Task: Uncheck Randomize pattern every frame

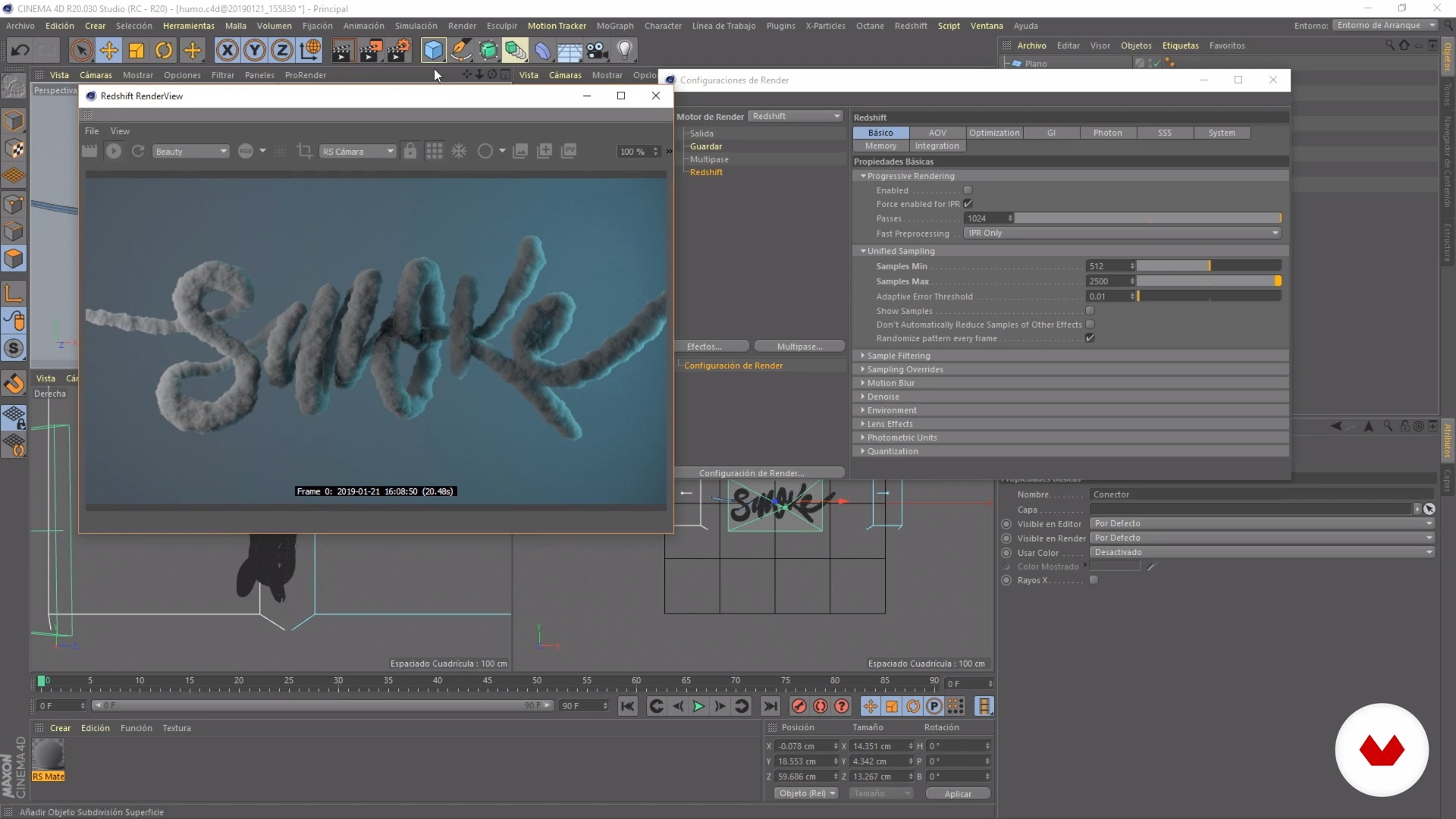Action: (x=1090, y=338)
